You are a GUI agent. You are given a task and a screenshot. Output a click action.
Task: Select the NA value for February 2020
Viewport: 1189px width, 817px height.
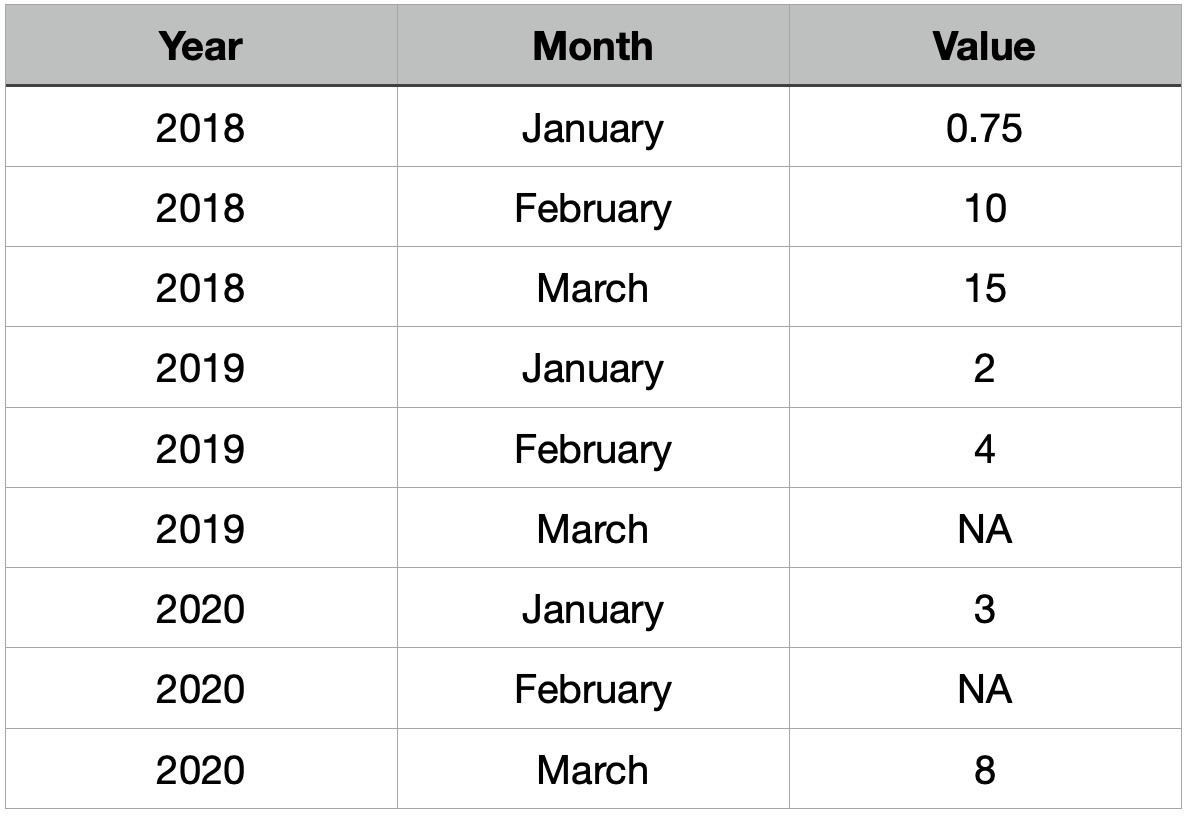coord(984,689)
